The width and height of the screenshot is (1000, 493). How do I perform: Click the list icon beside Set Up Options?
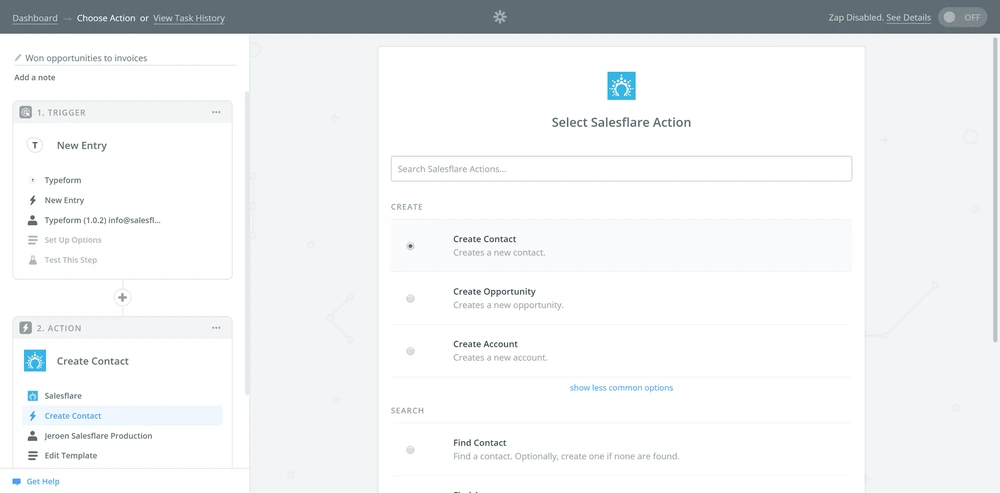click(33, 240)
